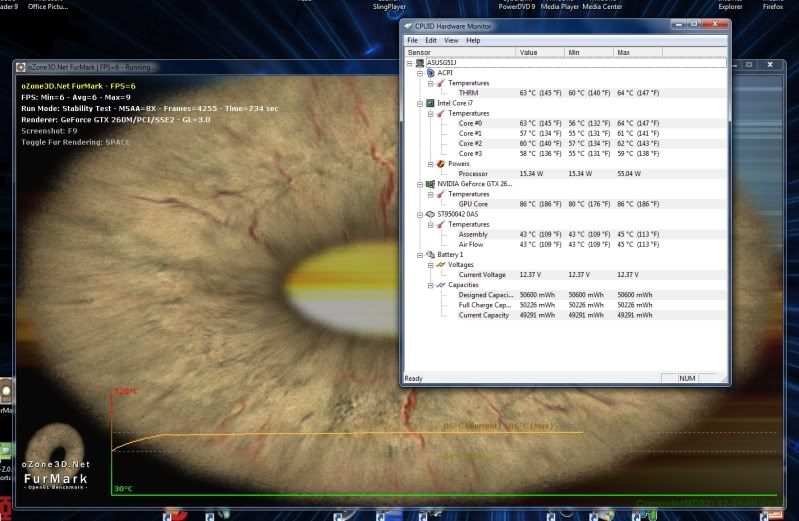This screenshot has width=799, height=521.
Task: Open the Help menu in Hardware Monitor
Action: tap(473, 40)
